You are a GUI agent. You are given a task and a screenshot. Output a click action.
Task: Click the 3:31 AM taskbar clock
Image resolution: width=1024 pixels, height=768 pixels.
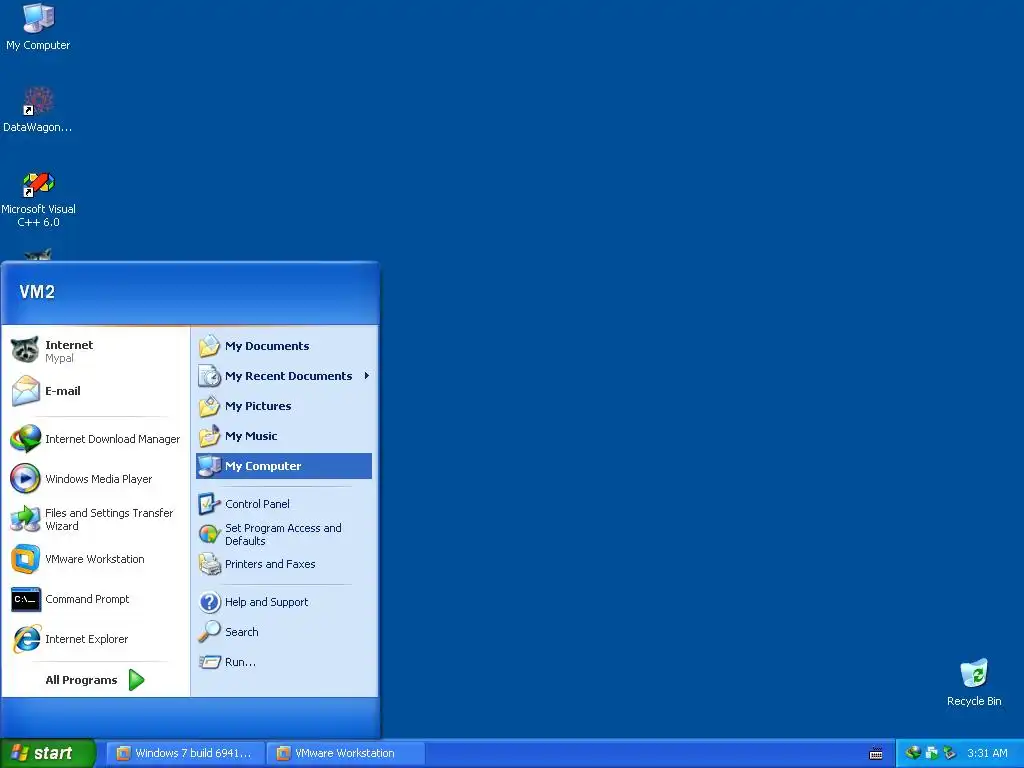(987, 753)
